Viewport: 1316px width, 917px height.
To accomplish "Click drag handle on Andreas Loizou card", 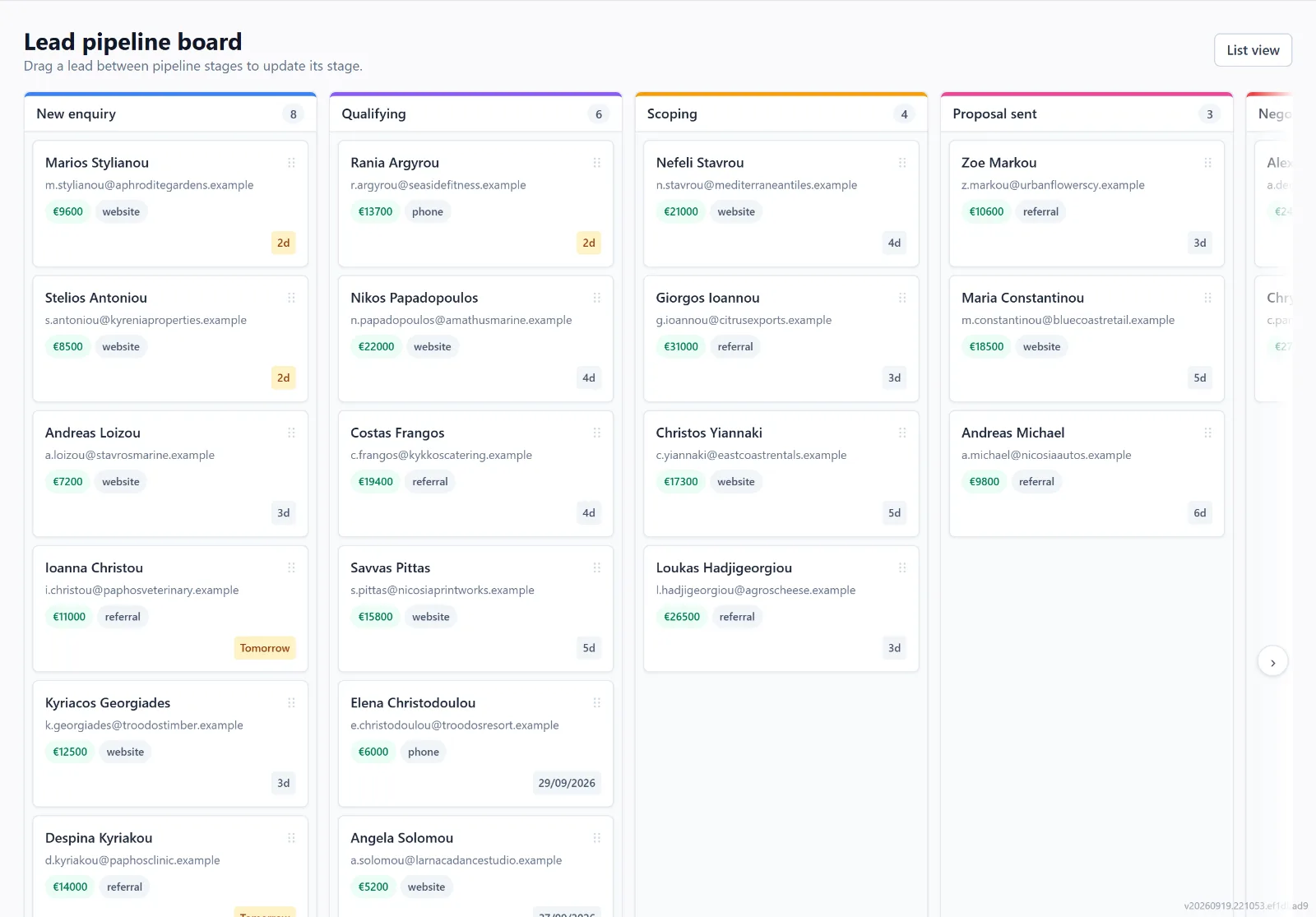I will coord(291,433).
